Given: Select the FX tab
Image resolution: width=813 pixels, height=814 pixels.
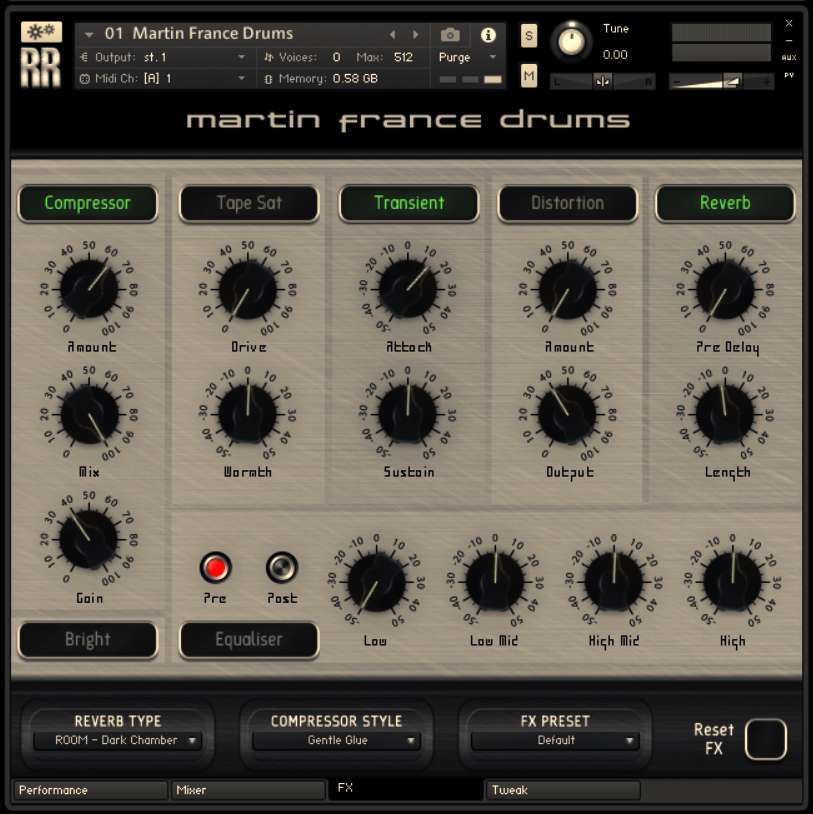Looking at the screenshot, I should pyautogui.click(x=405, y=788).
